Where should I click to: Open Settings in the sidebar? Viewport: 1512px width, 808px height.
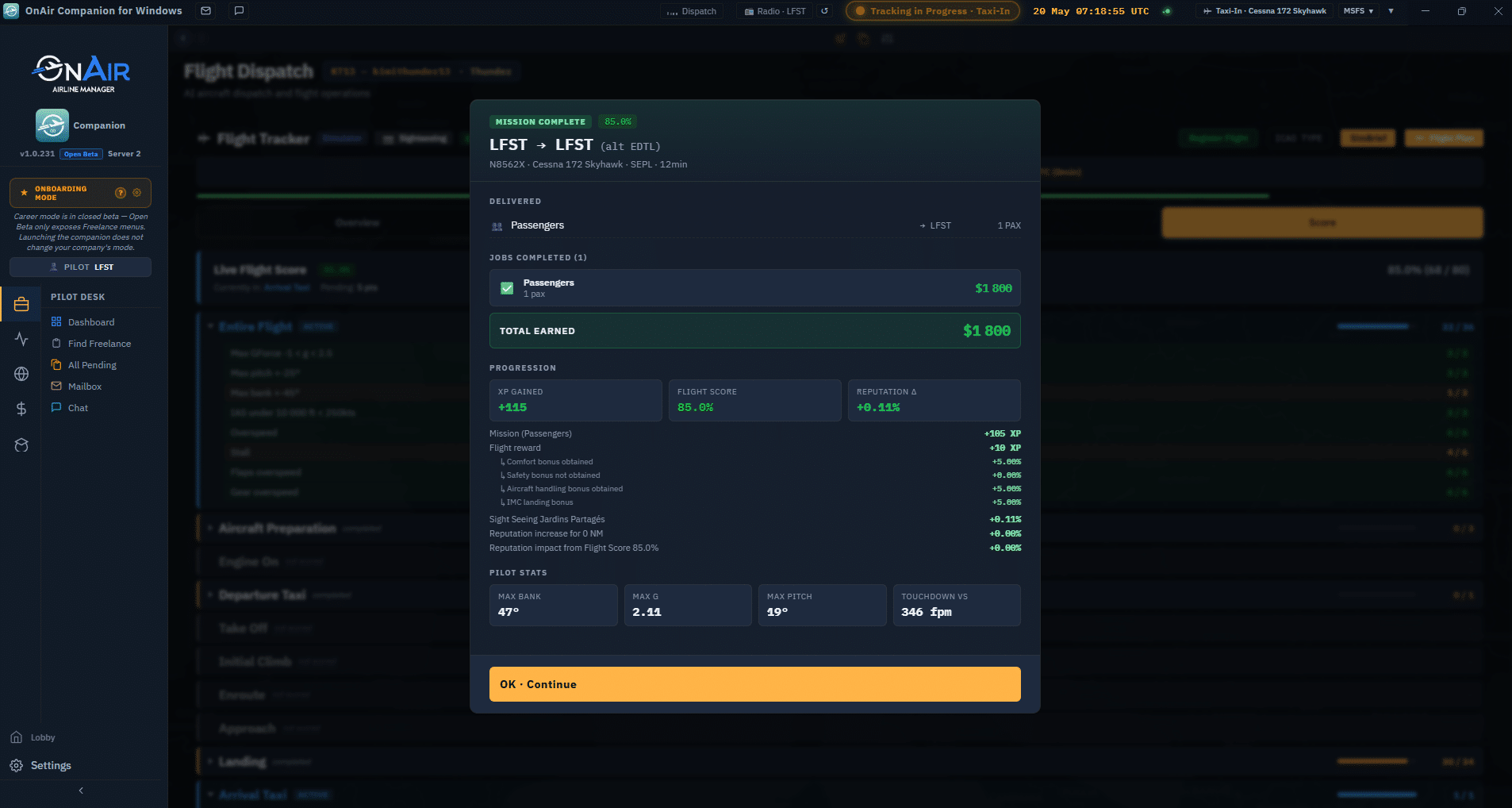pos(51,766)
